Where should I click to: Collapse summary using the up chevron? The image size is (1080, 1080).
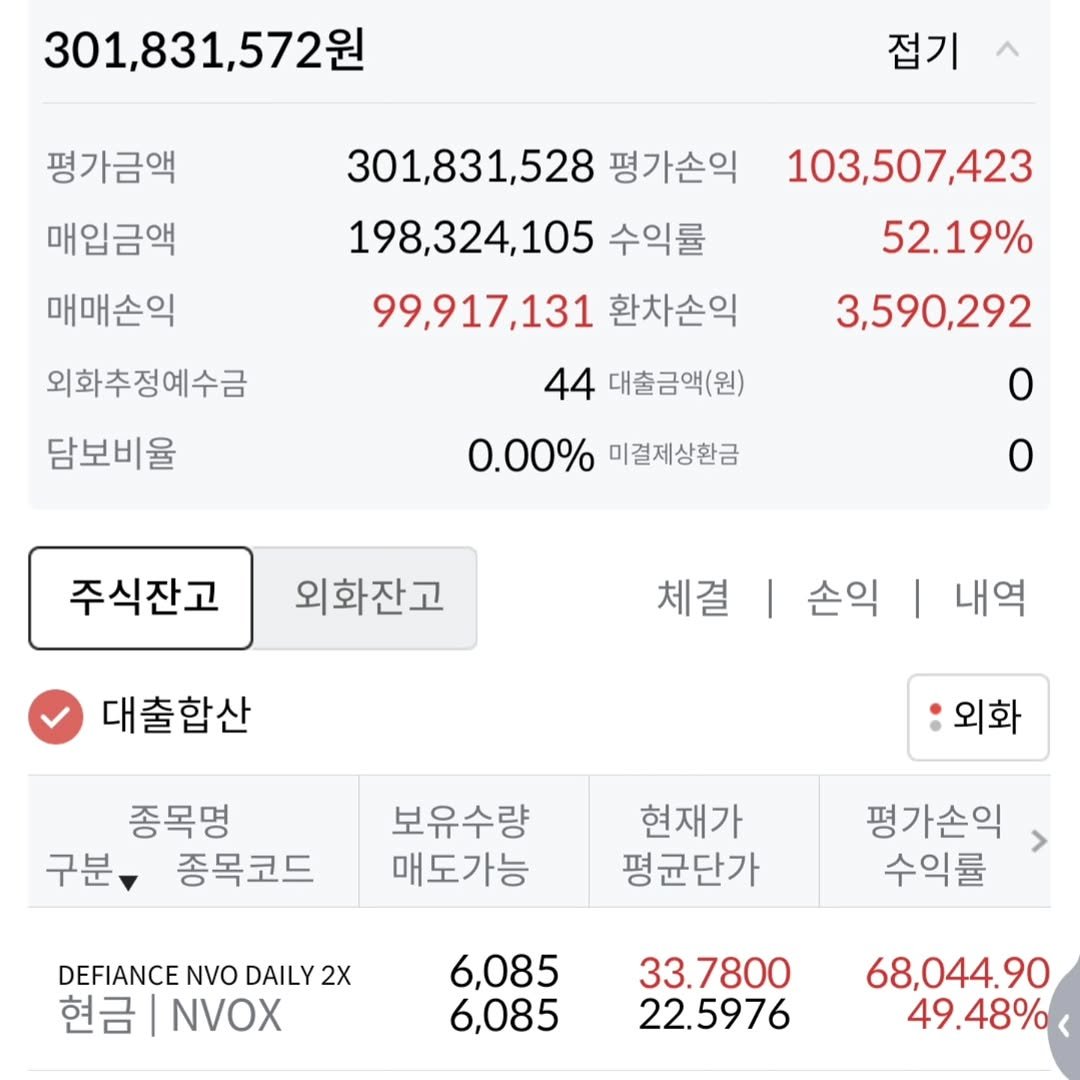click(1008, 50)
